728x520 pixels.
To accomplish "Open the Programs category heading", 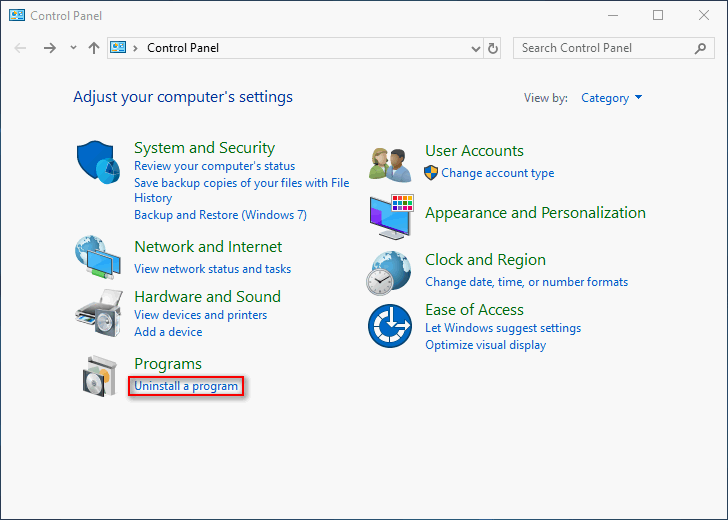I will [x=168, y=364].
